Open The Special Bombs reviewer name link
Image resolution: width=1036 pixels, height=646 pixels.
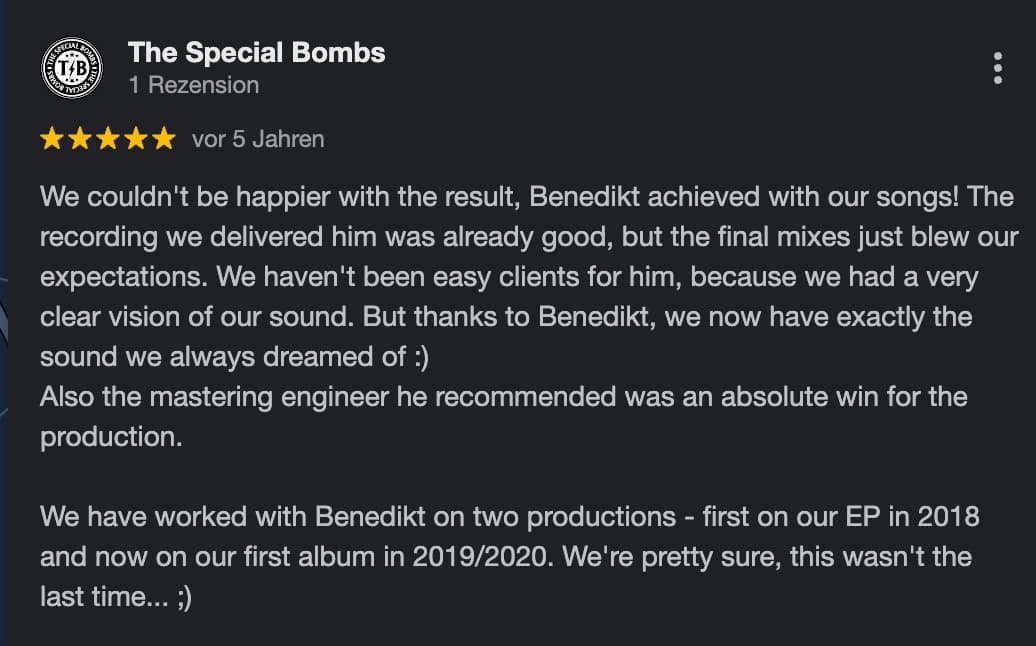(256, 52)
